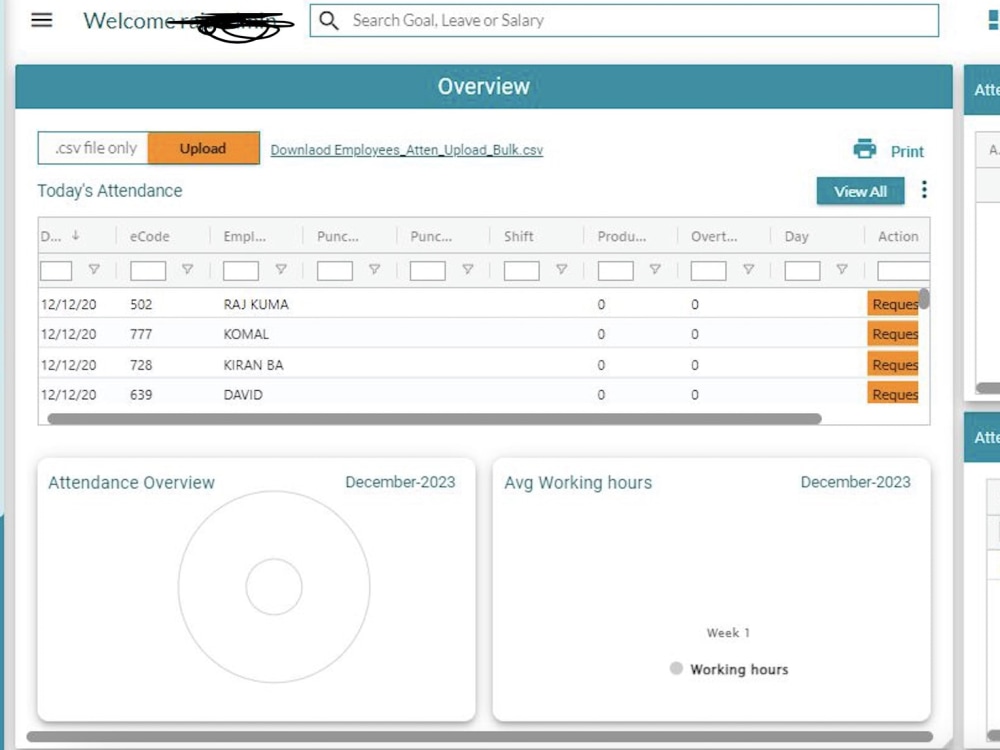Image resolution: width=1000 pixels, height=750 pixels.
Task: Click the Today's Attendance heading
Action: click(110, 190)
